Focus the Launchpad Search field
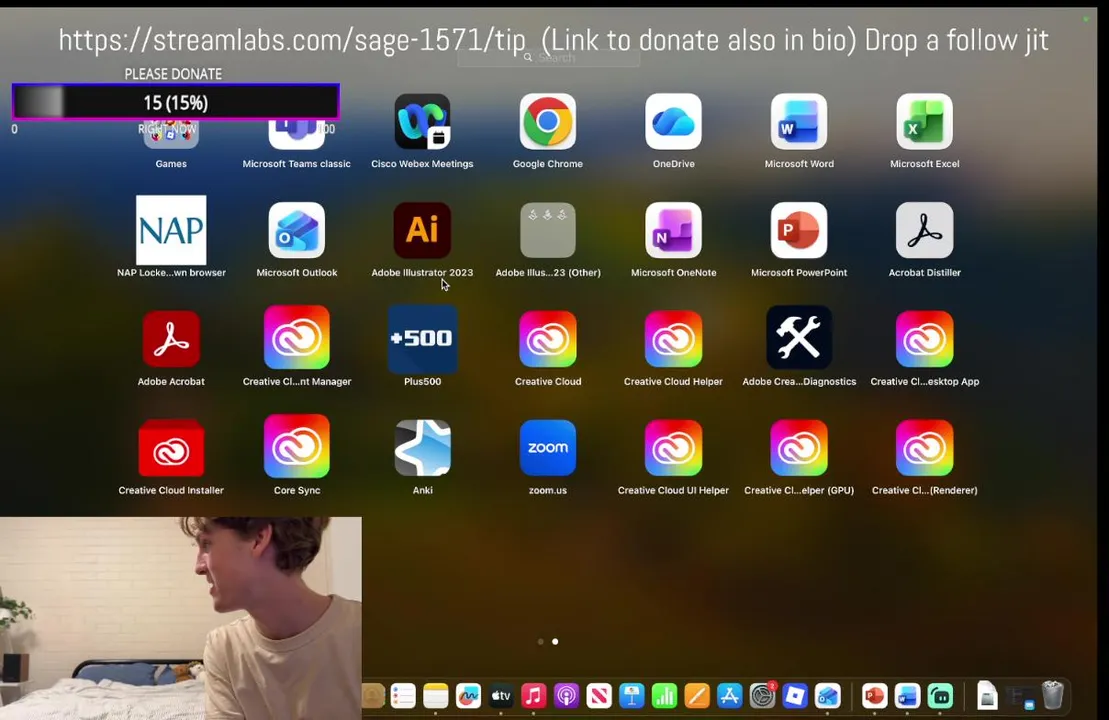Viewport: 1109px width, 720px height. tap(548, 57)
